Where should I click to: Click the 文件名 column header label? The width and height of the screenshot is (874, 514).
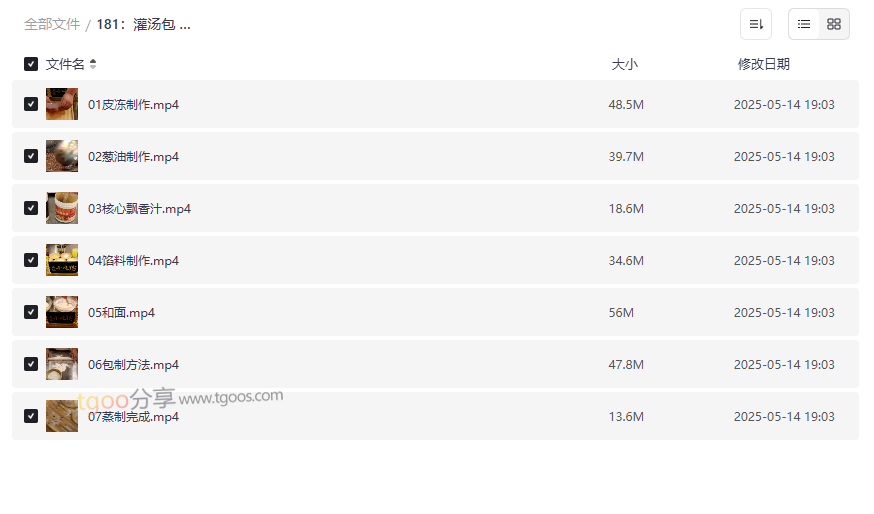[65, 64]
